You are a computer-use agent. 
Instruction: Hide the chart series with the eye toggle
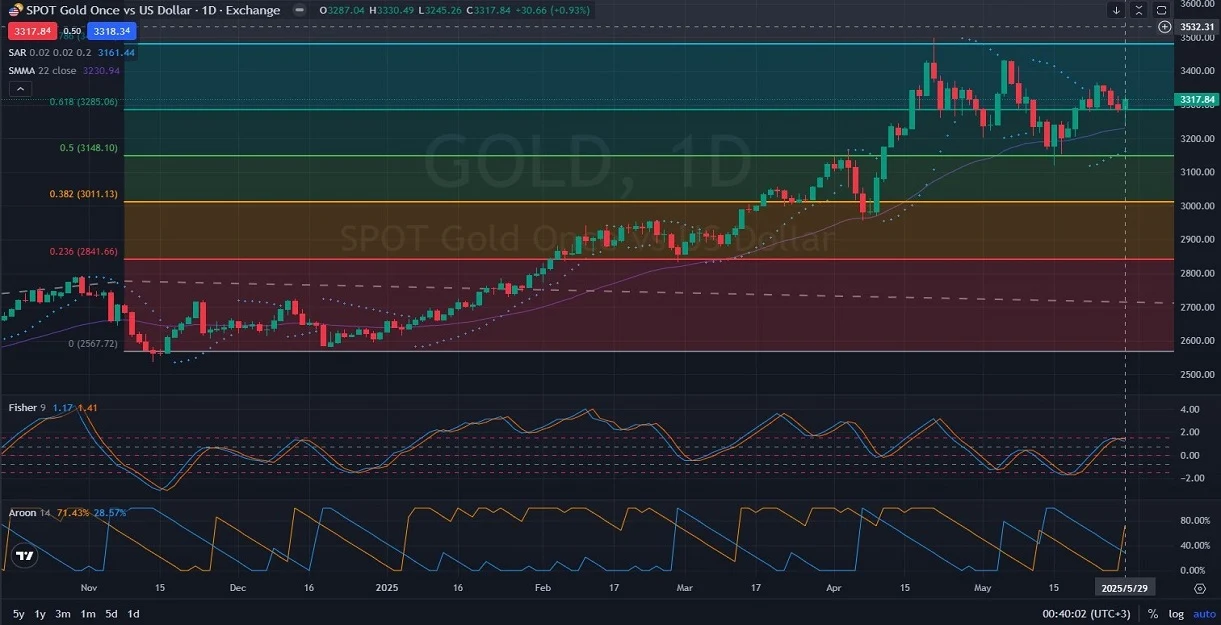tap(298, 10)
